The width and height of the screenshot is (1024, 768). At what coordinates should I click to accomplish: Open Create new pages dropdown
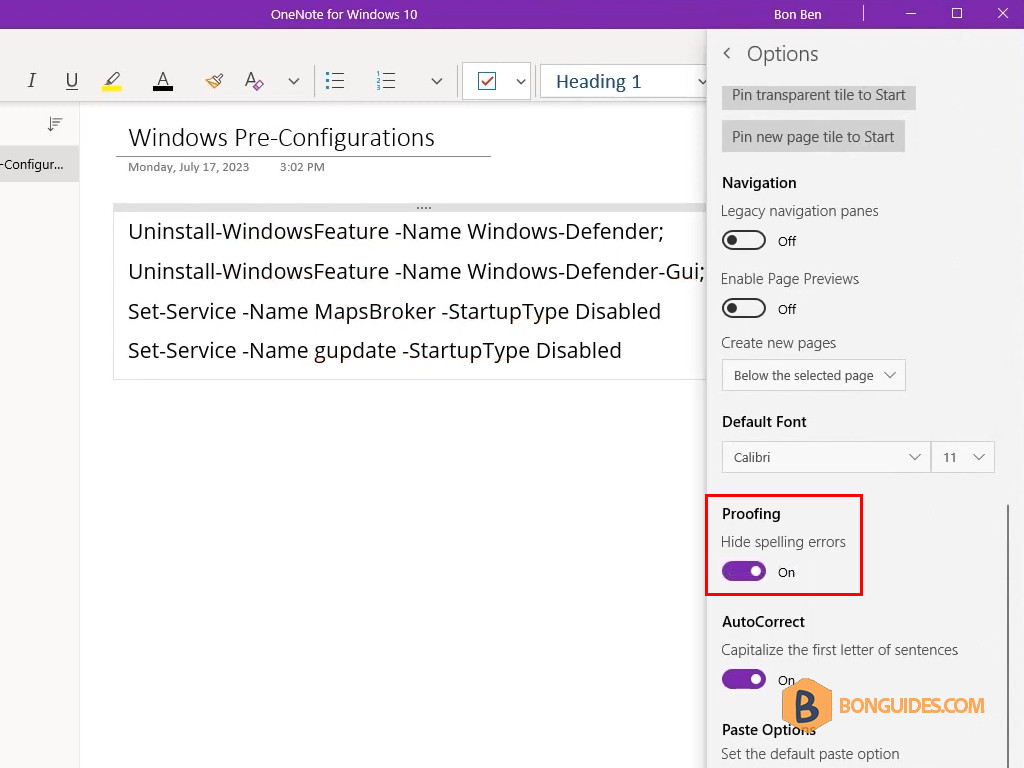pos(814,376)
